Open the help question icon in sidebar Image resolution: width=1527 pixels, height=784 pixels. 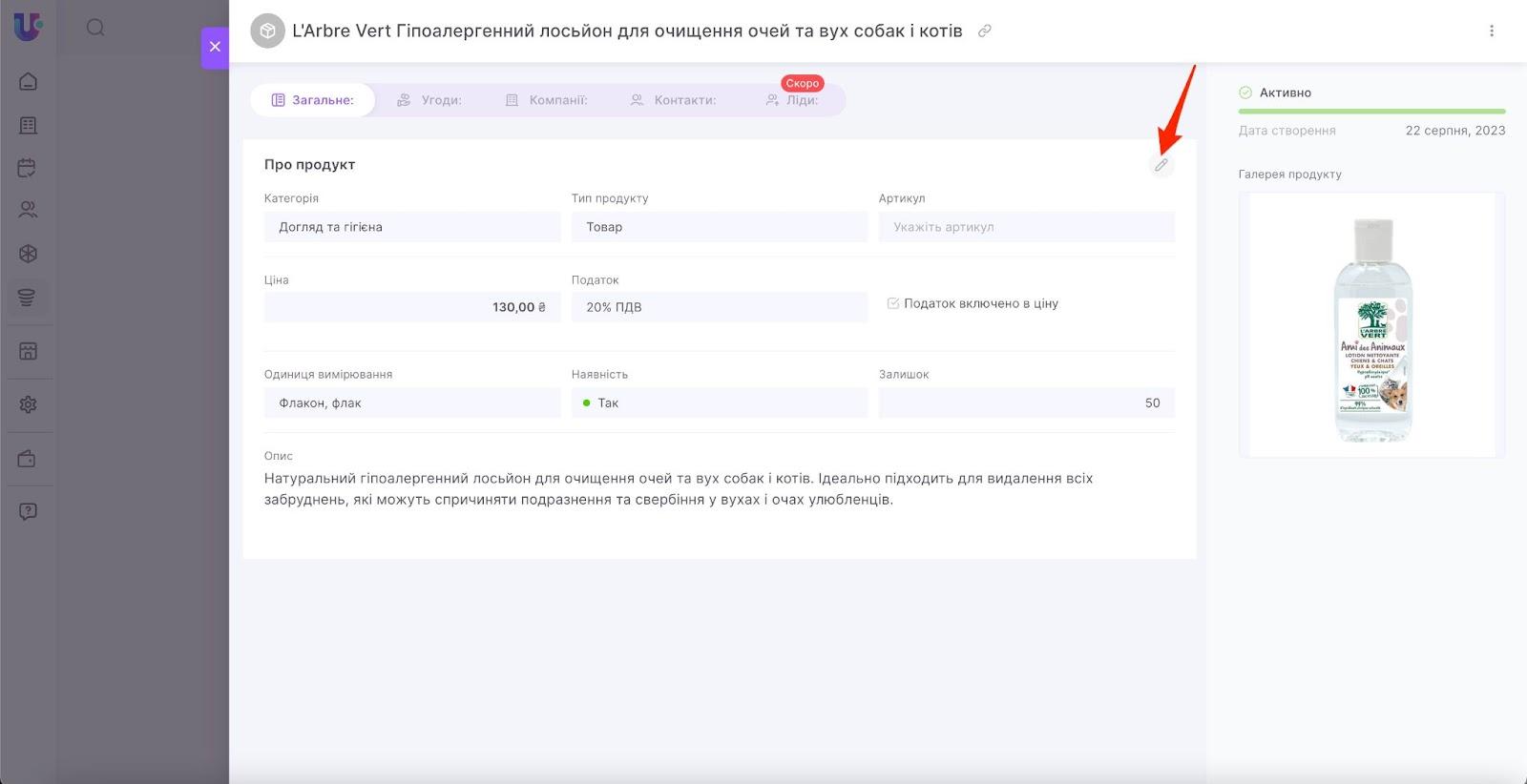pyautogui.click(x=28, y=511)
